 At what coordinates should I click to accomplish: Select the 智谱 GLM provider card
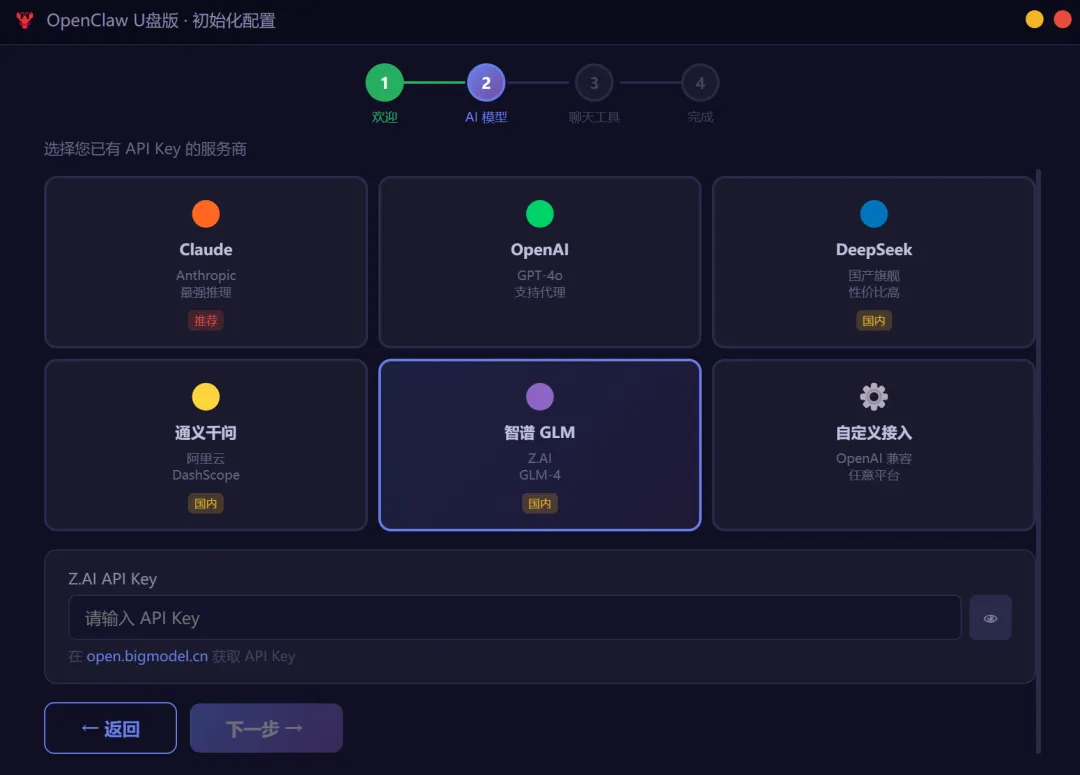(x=540, y=445)
